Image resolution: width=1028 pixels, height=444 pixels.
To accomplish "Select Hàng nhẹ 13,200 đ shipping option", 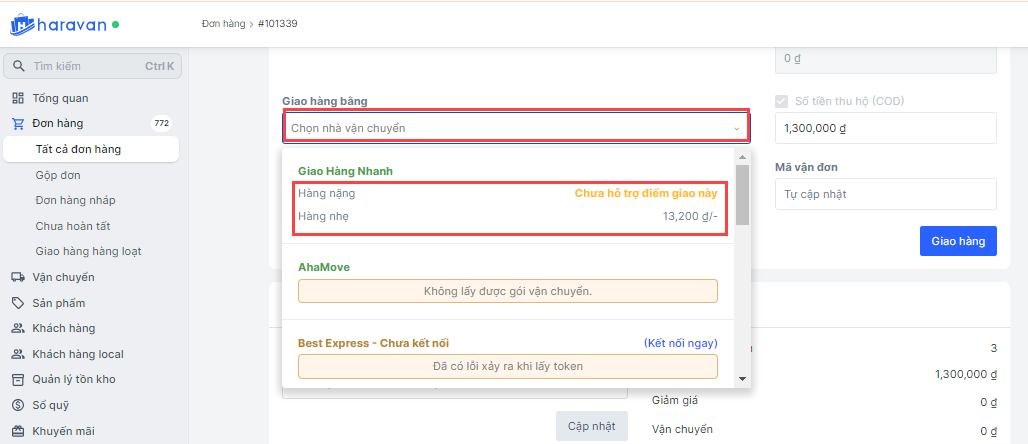I will 508,215.
